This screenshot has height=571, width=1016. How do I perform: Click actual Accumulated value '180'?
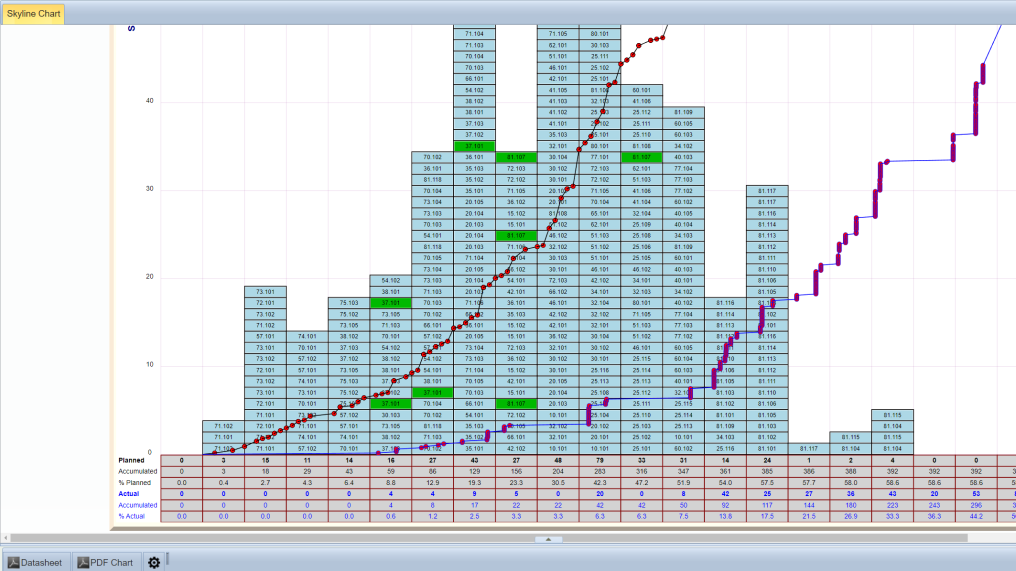(x=850, y=505)
